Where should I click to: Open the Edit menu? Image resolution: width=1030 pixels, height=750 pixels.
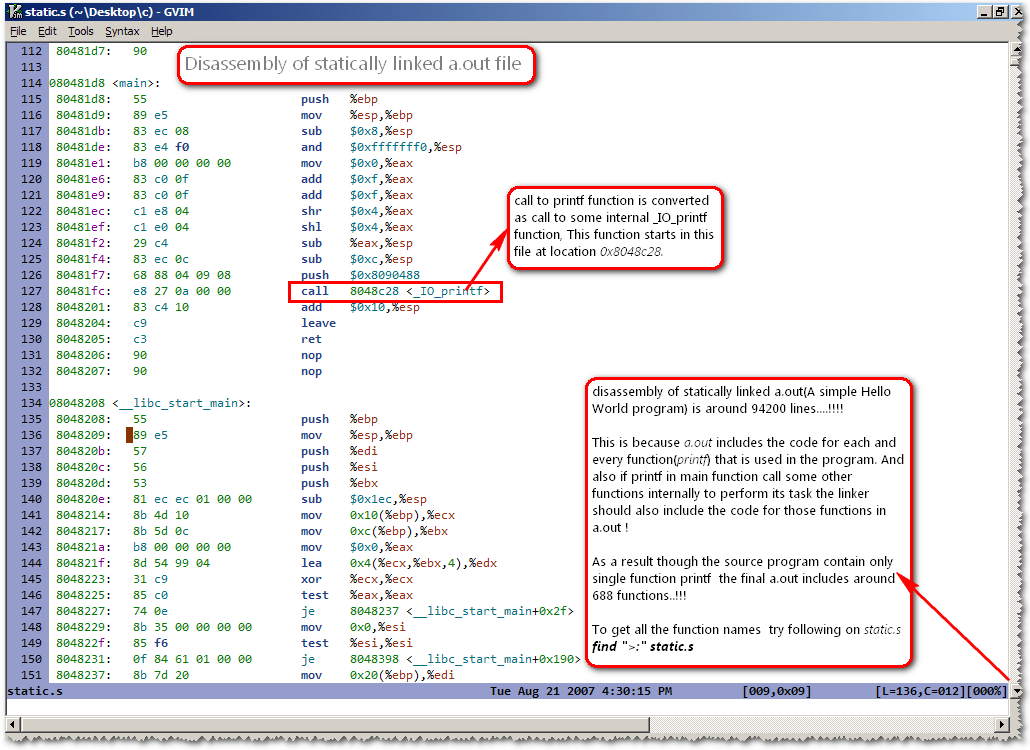click(x=47, y=32)
